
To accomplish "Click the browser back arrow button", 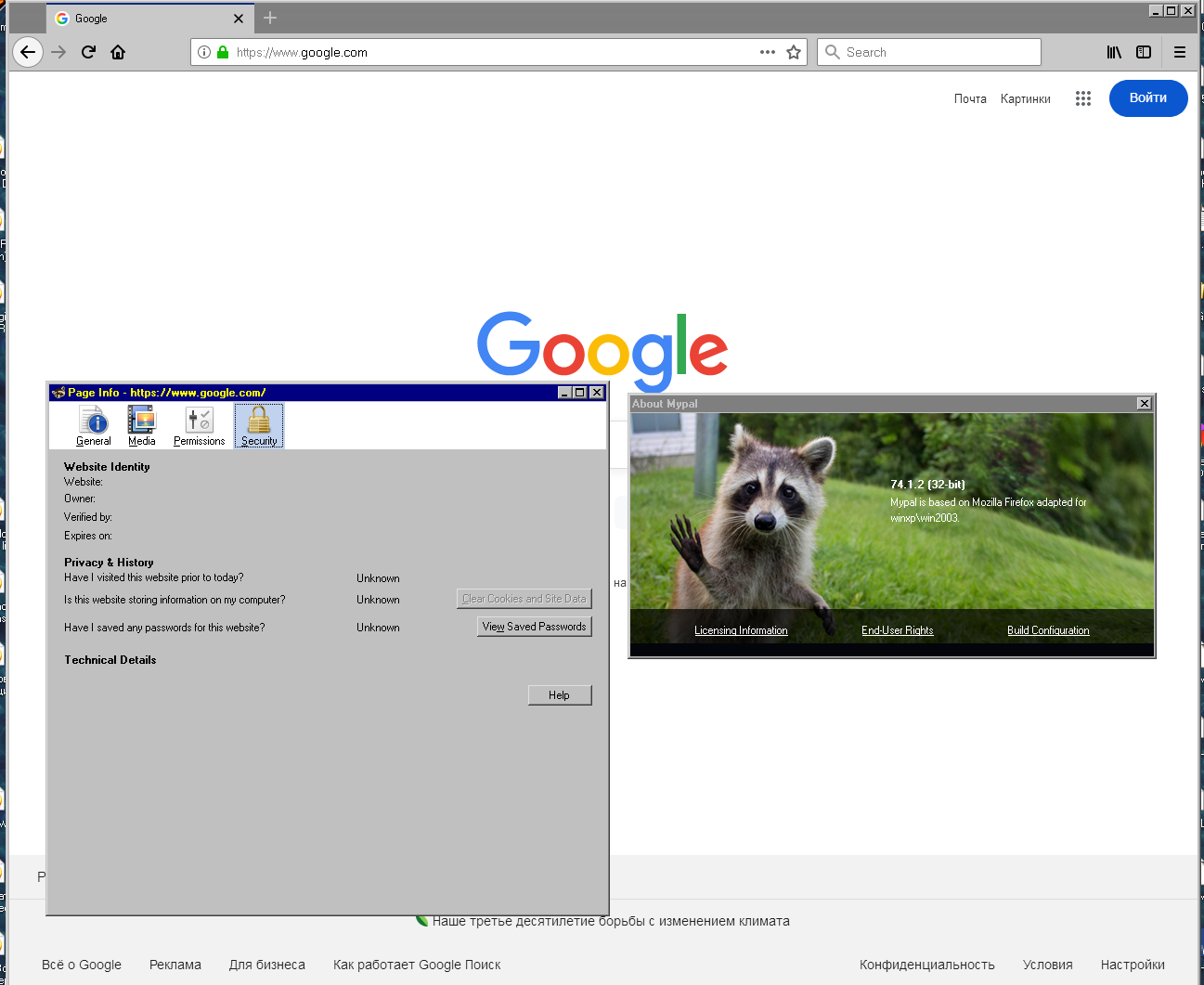I will tap(28, 52).
